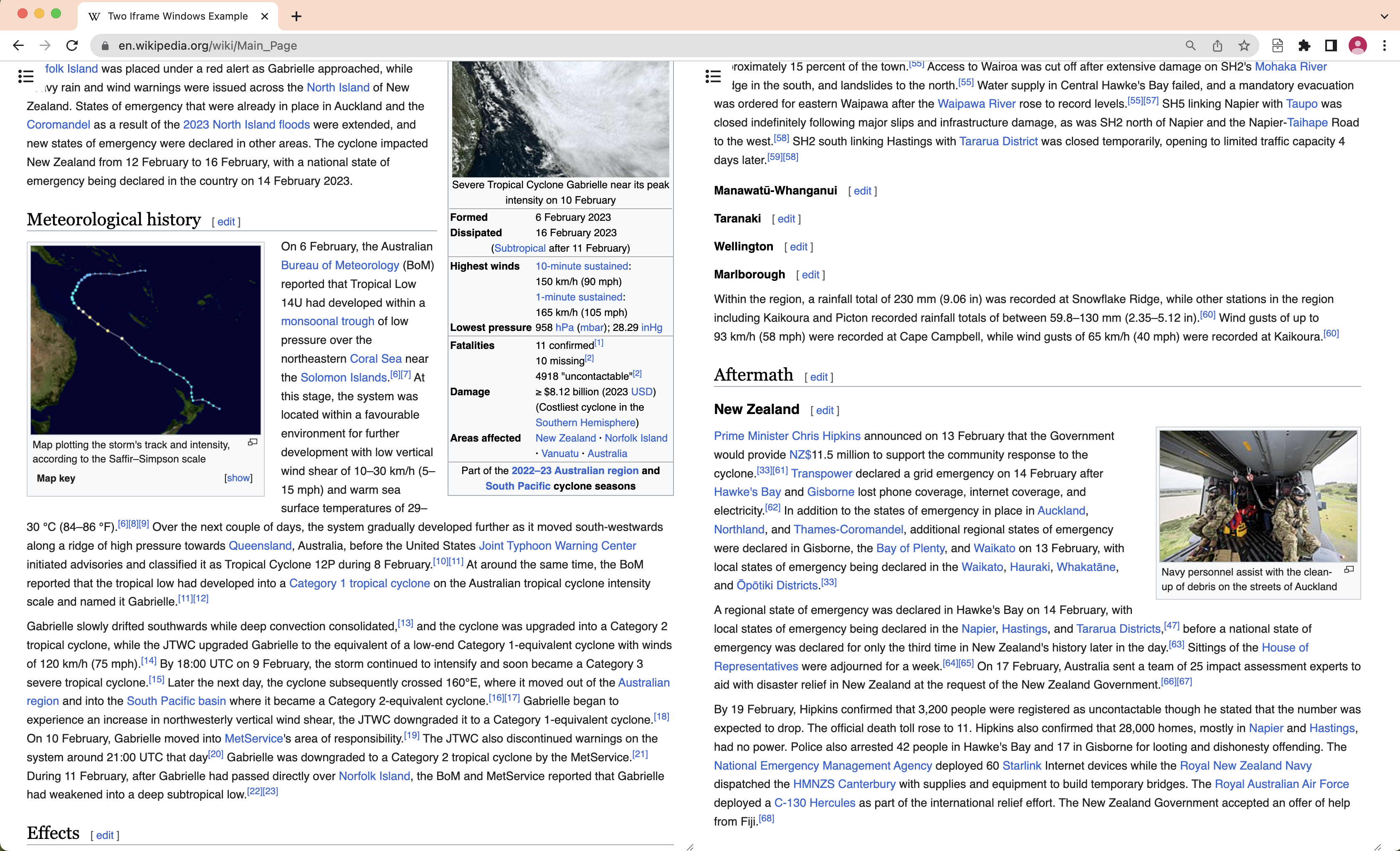This screenshot has height=851, width=1400.
Task: Edit the Meteorological history section
Action: (225, 222)
